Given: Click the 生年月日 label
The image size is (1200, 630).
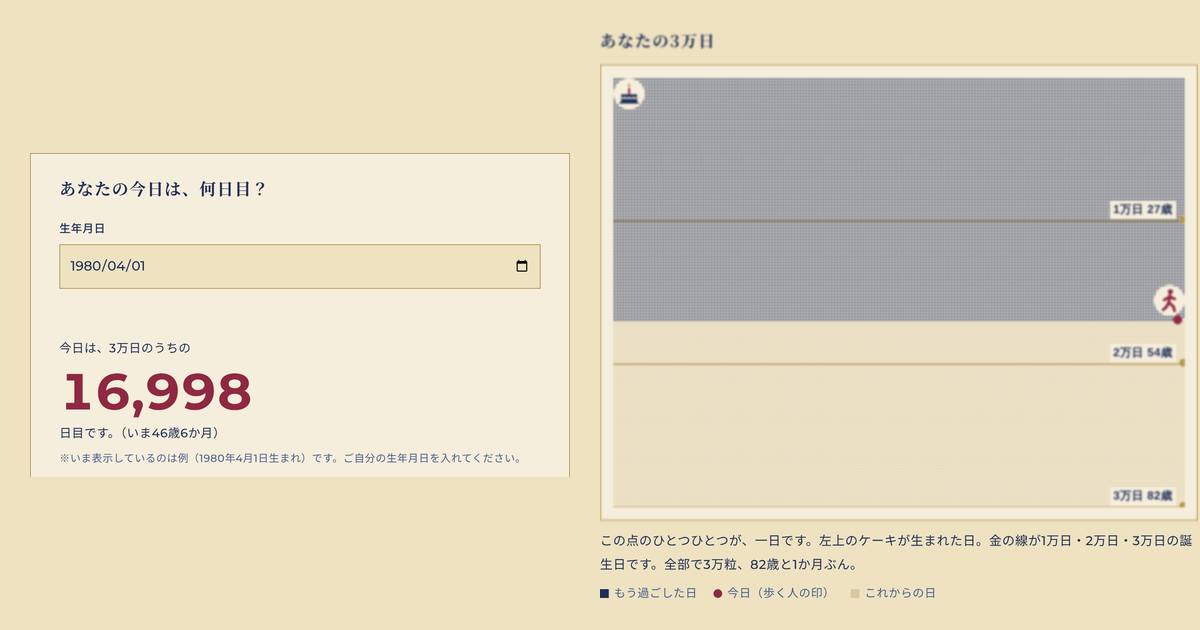Looking at the screenshot, I should 82,228.
